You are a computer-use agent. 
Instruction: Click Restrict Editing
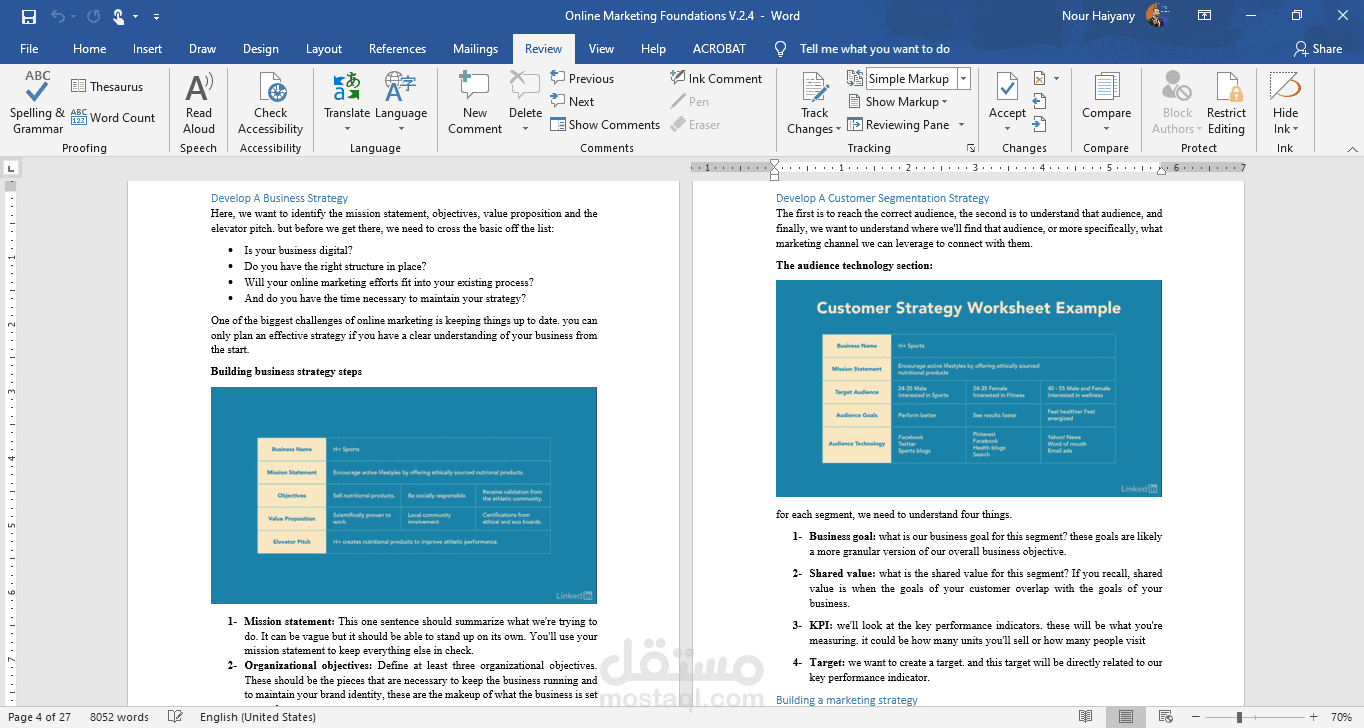pos(1226,103)
